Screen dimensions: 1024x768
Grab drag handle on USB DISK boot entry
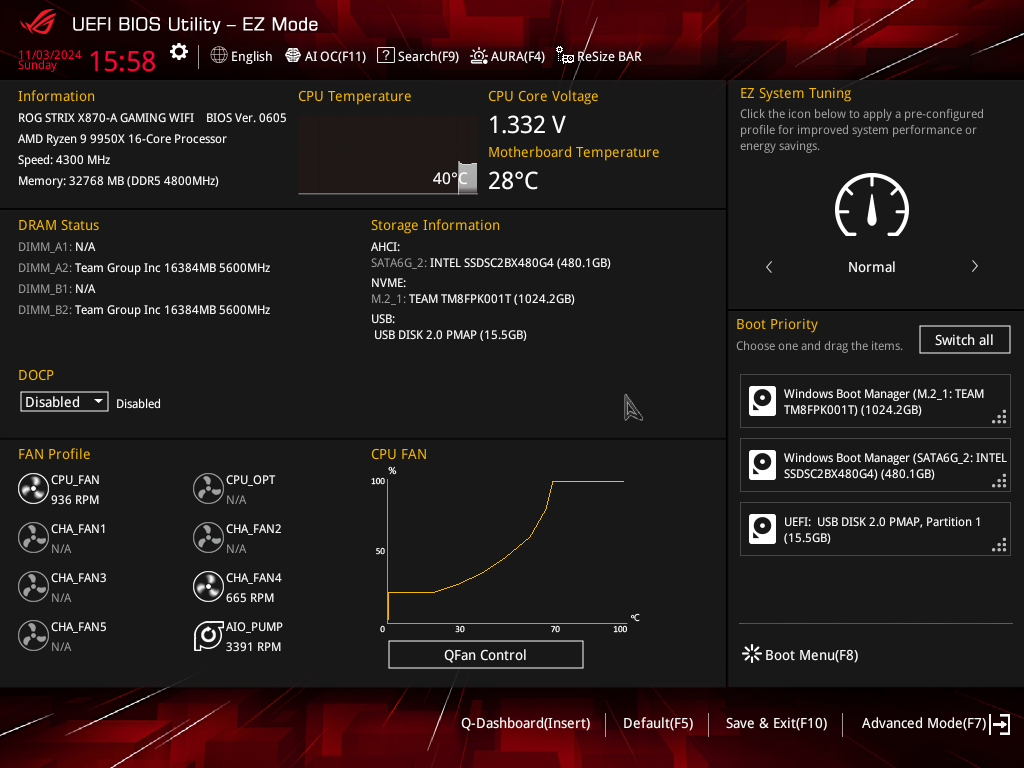pos(1000,545)
